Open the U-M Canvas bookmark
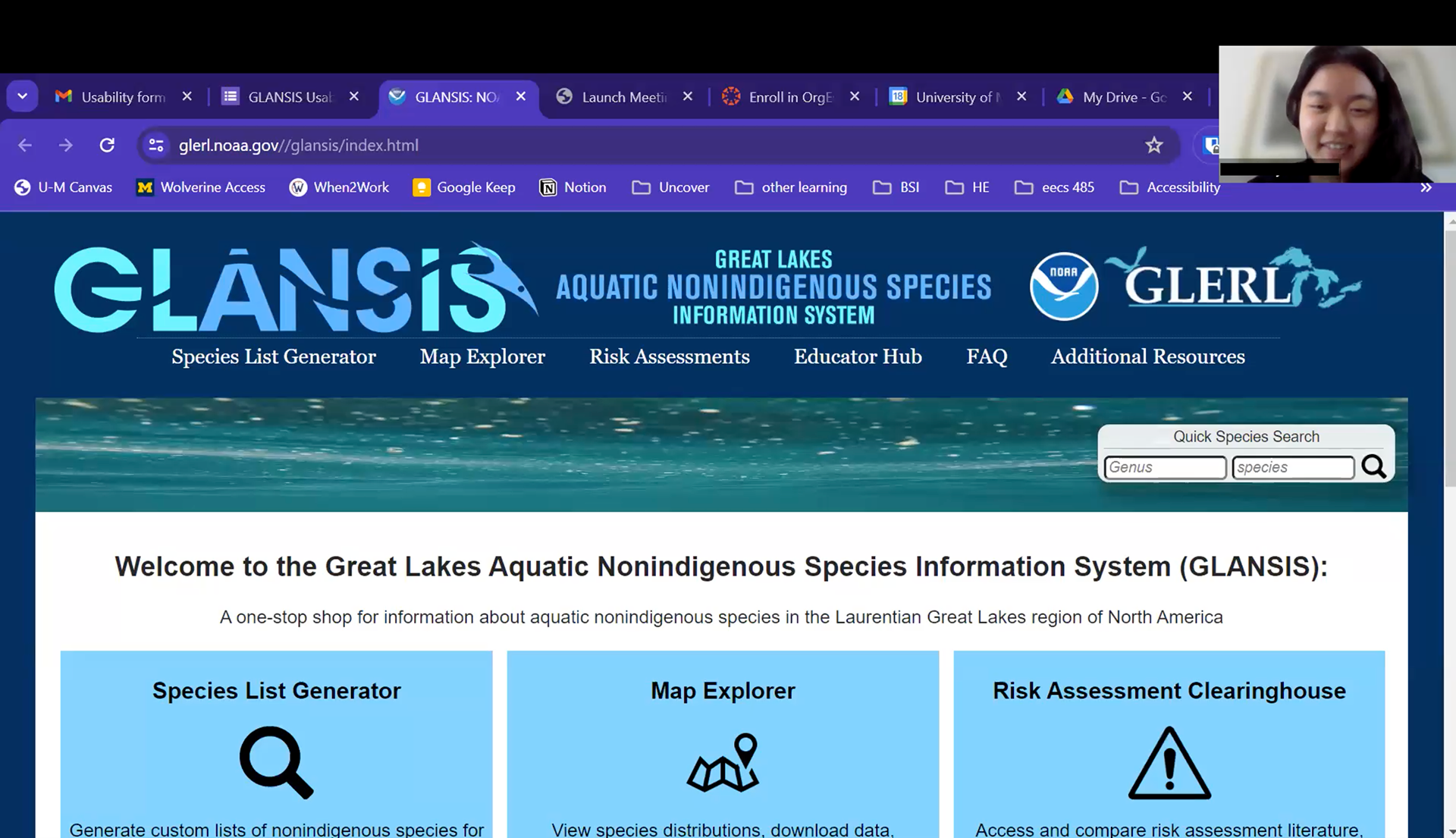Screen dimensions: 1456x838 64,187
